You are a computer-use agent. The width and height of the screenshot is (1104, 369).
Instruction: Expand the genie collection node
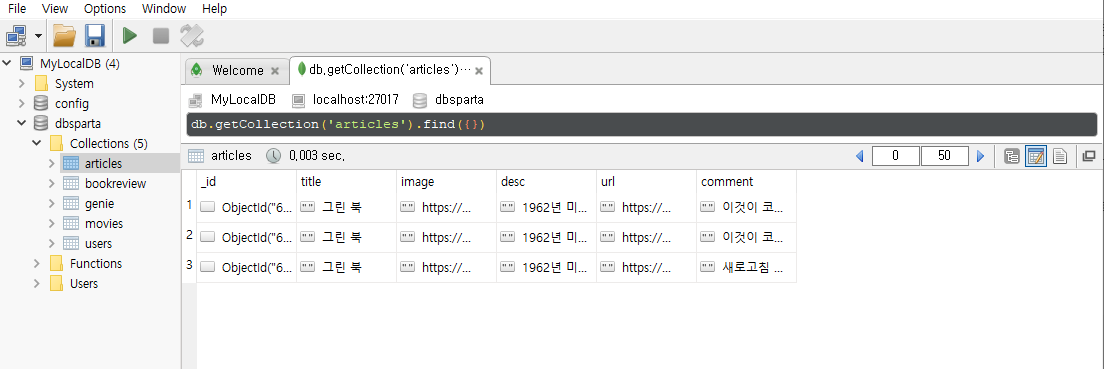click(x=51, y=204)
